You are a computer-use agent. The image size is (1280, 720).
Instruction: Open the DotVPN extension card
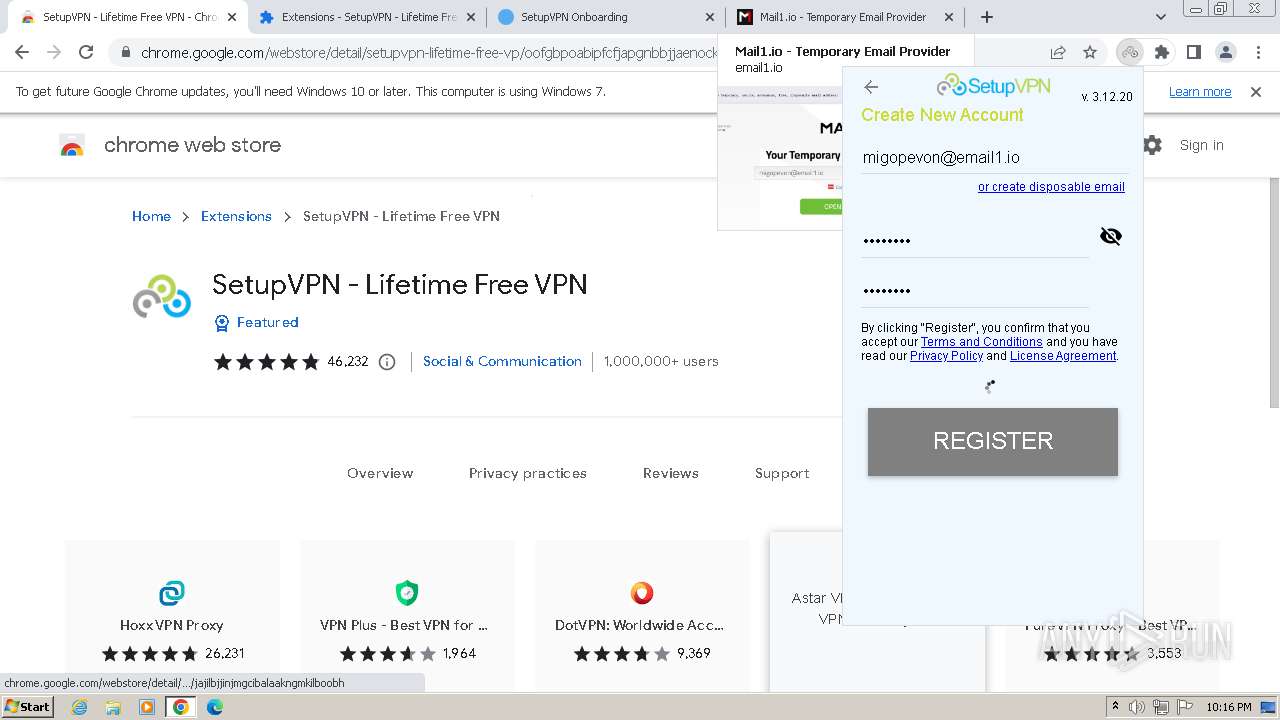(x=642, y=615)
